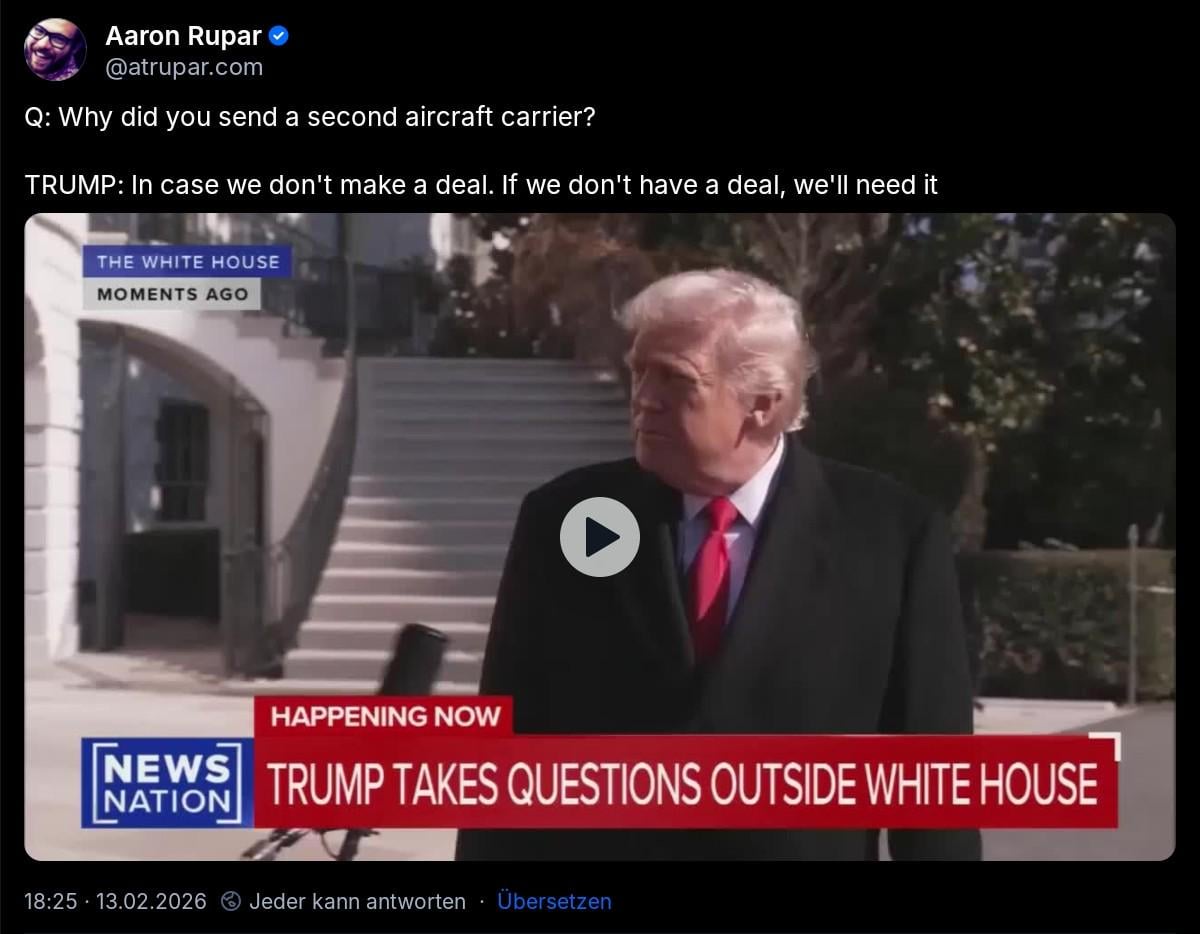Click the MOMENTS AGO tag in the video
Screen dimensions: 1200x934
point(172,294)
